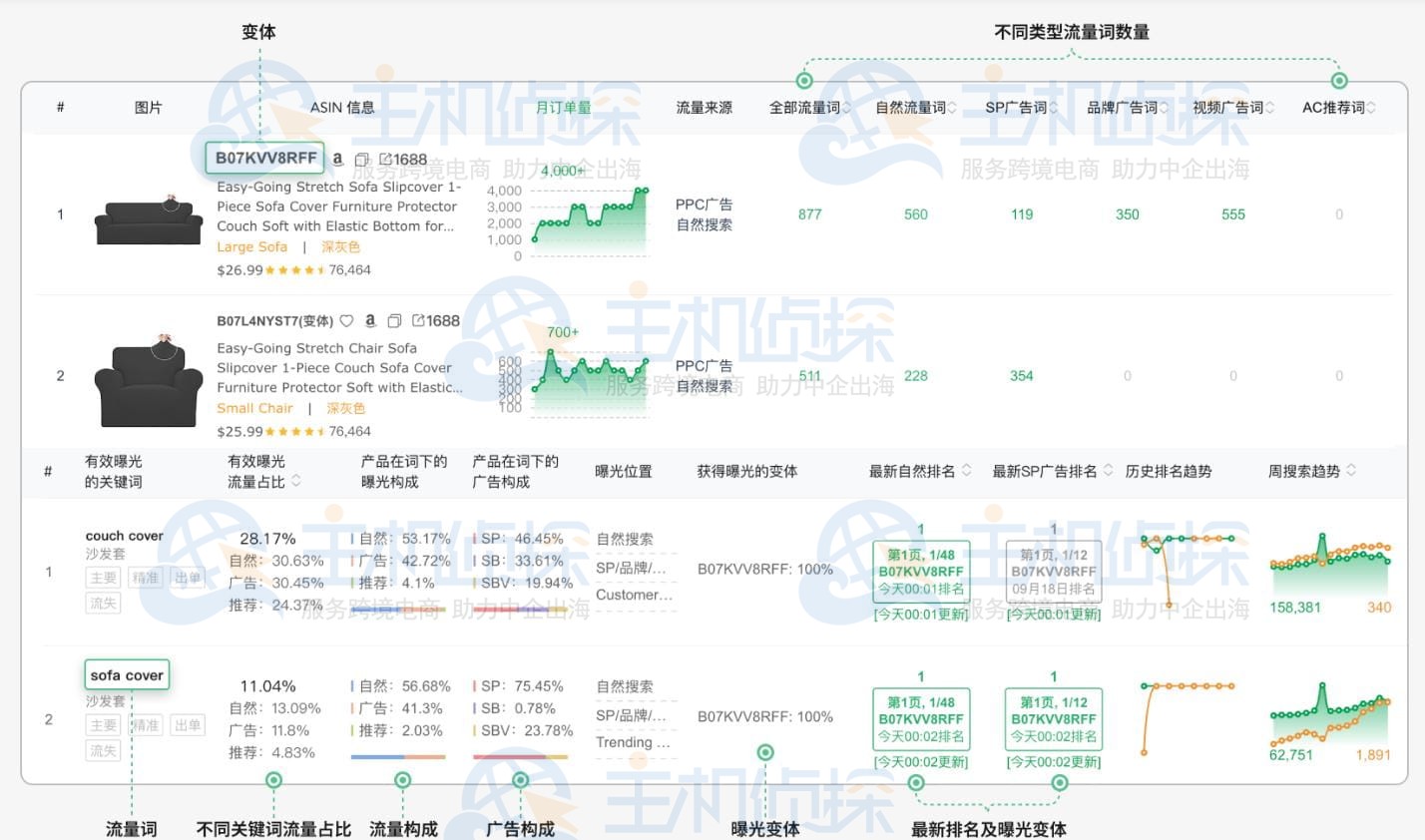Toggle the 主要 tag under couch cover
The width and height of the screenshot is (1425, 840).
pos(103,576)
